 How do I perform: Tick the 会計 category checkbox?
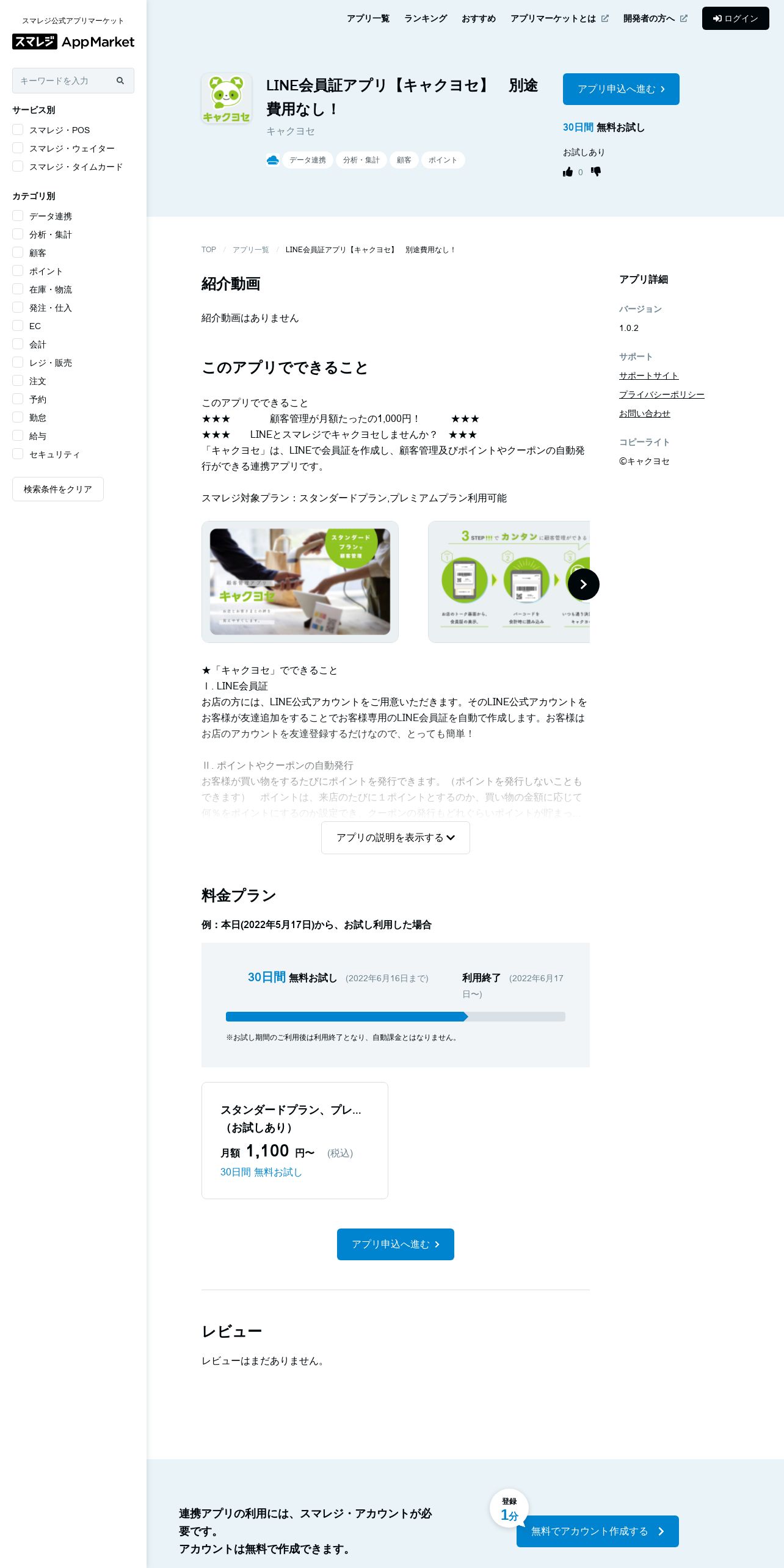[18, 344]
